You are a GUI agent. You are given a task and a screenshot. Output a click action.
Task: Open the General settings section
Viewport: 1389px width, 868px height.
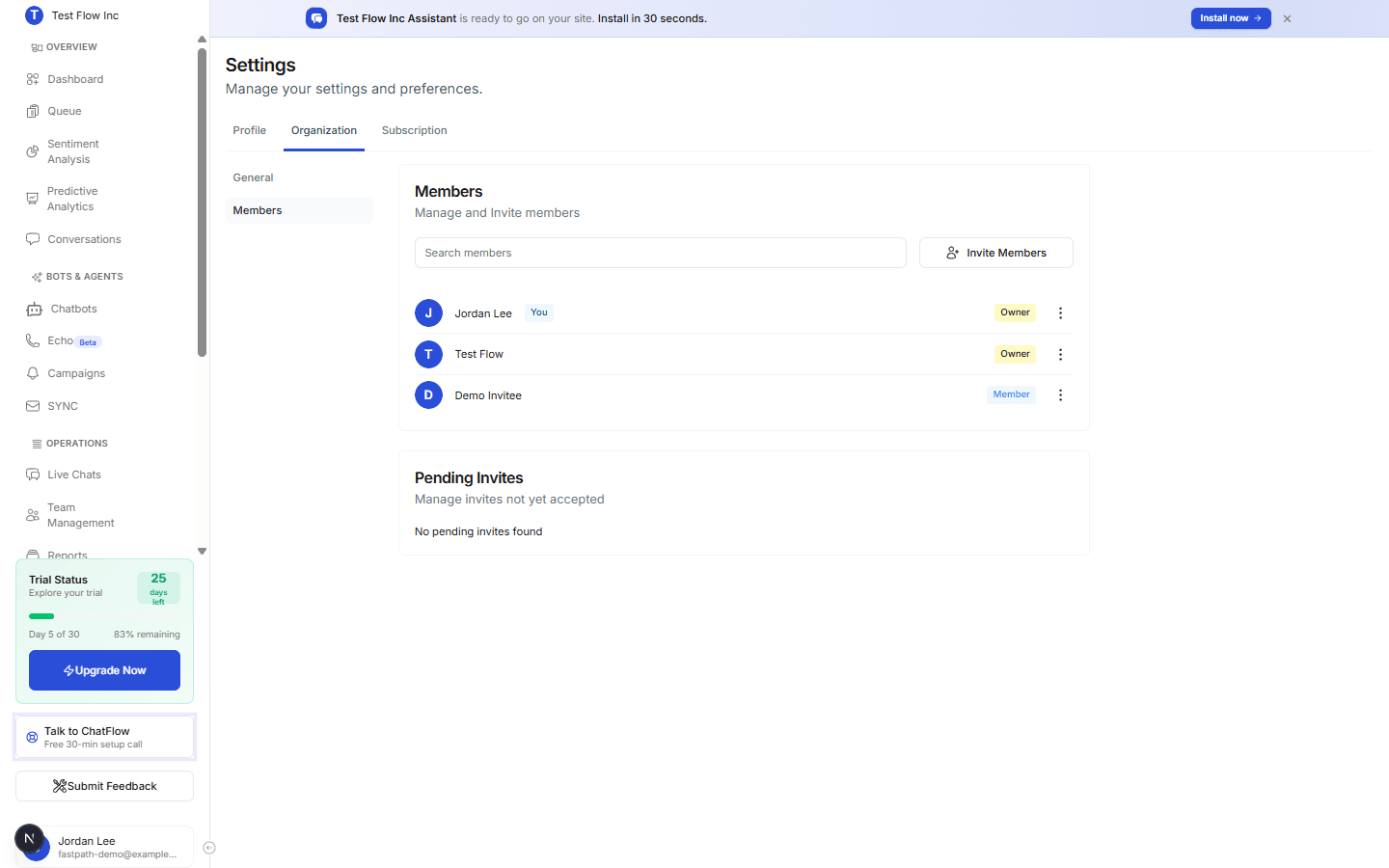299,177
